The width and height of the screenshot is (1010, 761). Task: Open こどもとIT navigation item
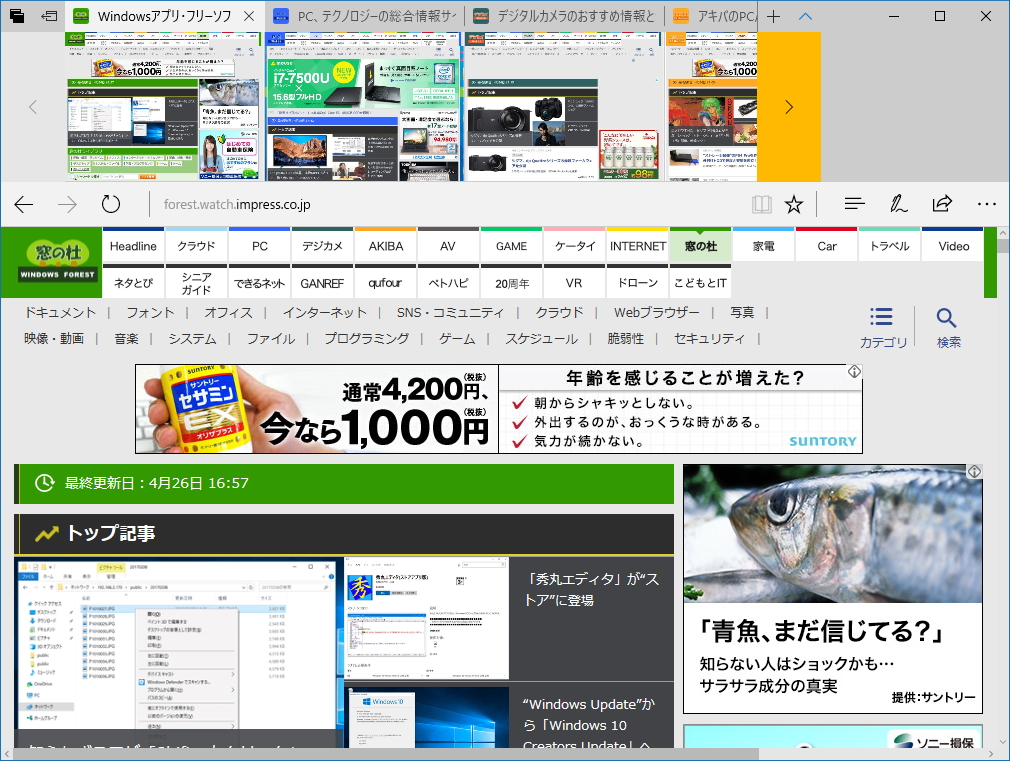(x=701, y=284)
